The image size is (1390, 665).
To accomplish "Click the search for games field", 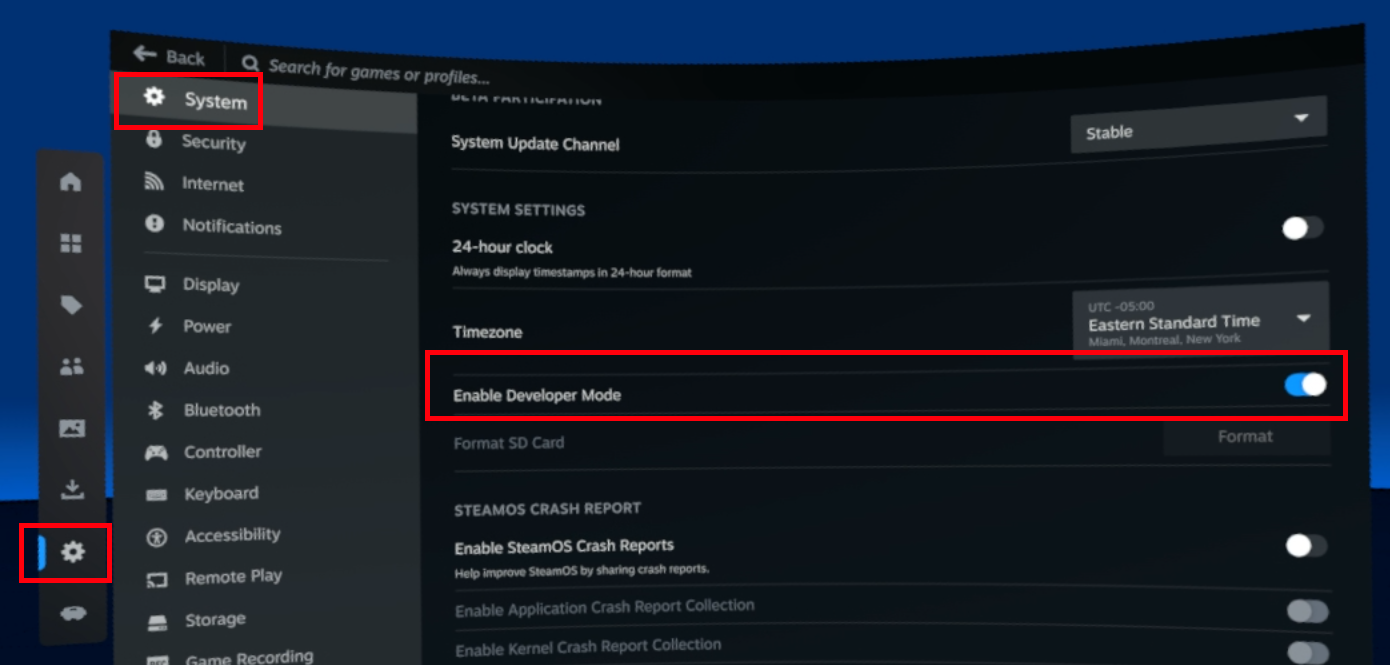I will click(380, 71).
